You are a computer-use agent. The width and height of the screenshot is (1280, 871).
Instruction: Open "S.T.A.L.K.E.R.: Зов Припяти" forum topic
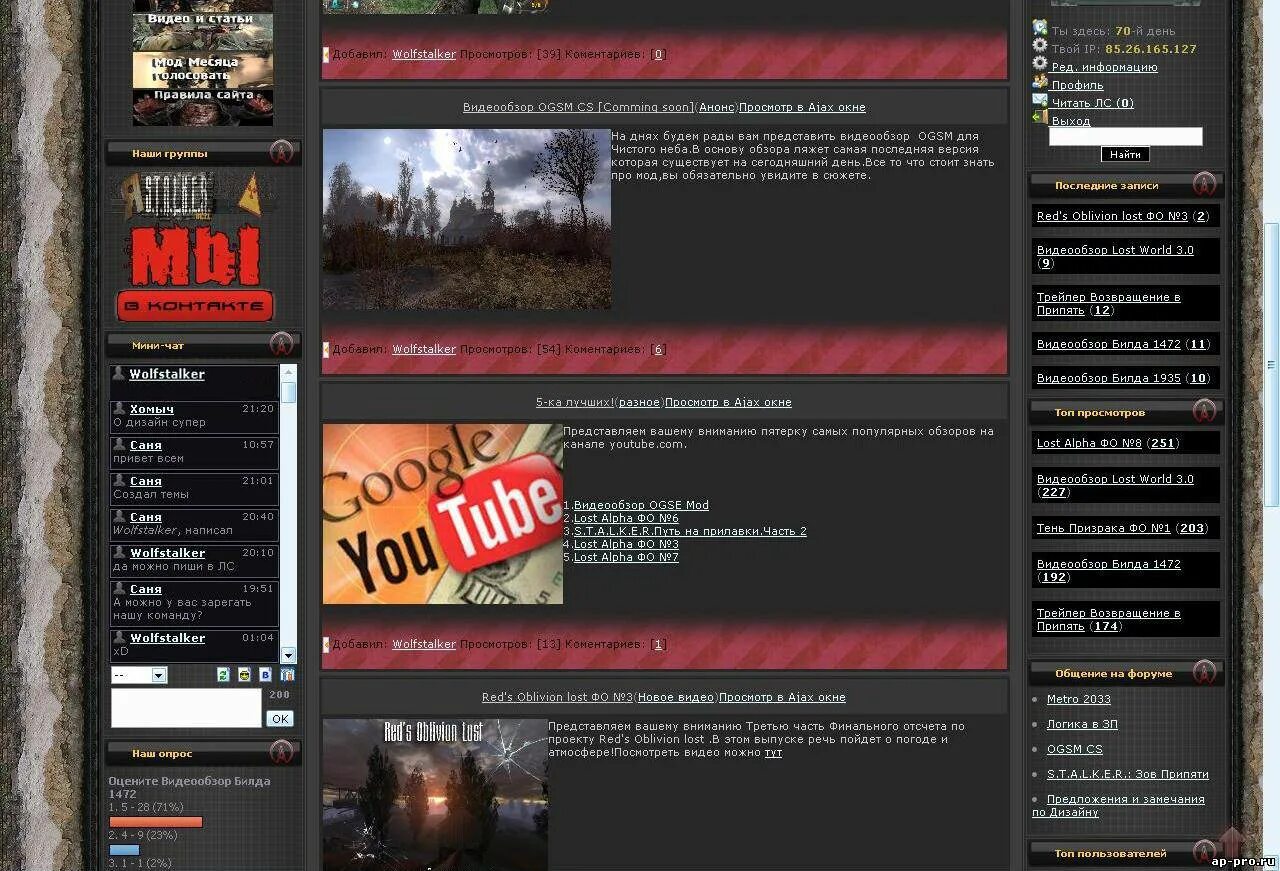click(1128, 774)
